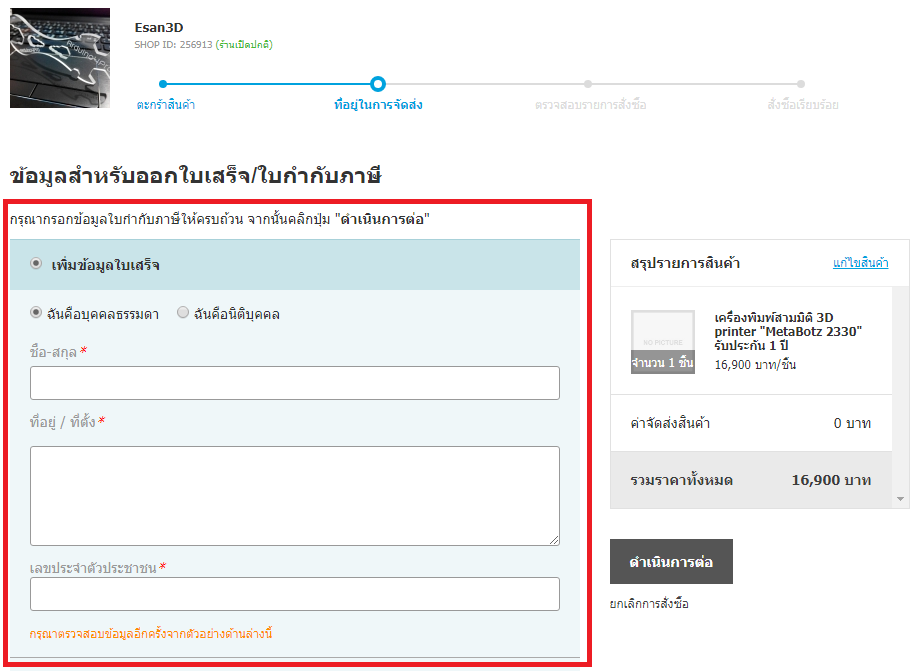This screenshot has width=924, height=671.
Task: Select the เพิ่มข้อมูลใบเสร็จ radio option
Action: (x=36, y=264)
